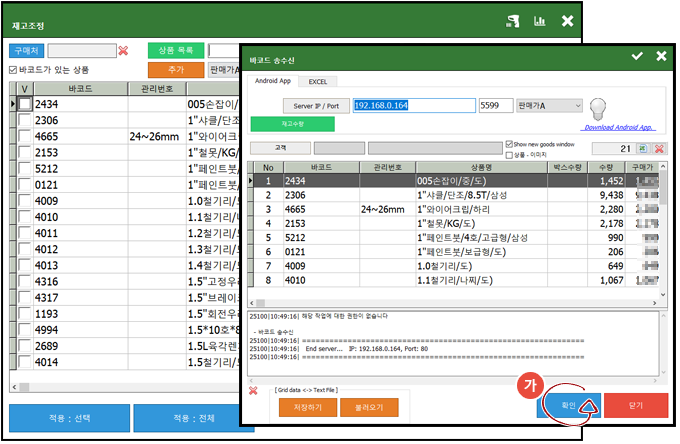Viewport: 680px width, 444px height.
Task: Click the 24~26mm cell in 재고조정 grid
Action: pos(157,137)
